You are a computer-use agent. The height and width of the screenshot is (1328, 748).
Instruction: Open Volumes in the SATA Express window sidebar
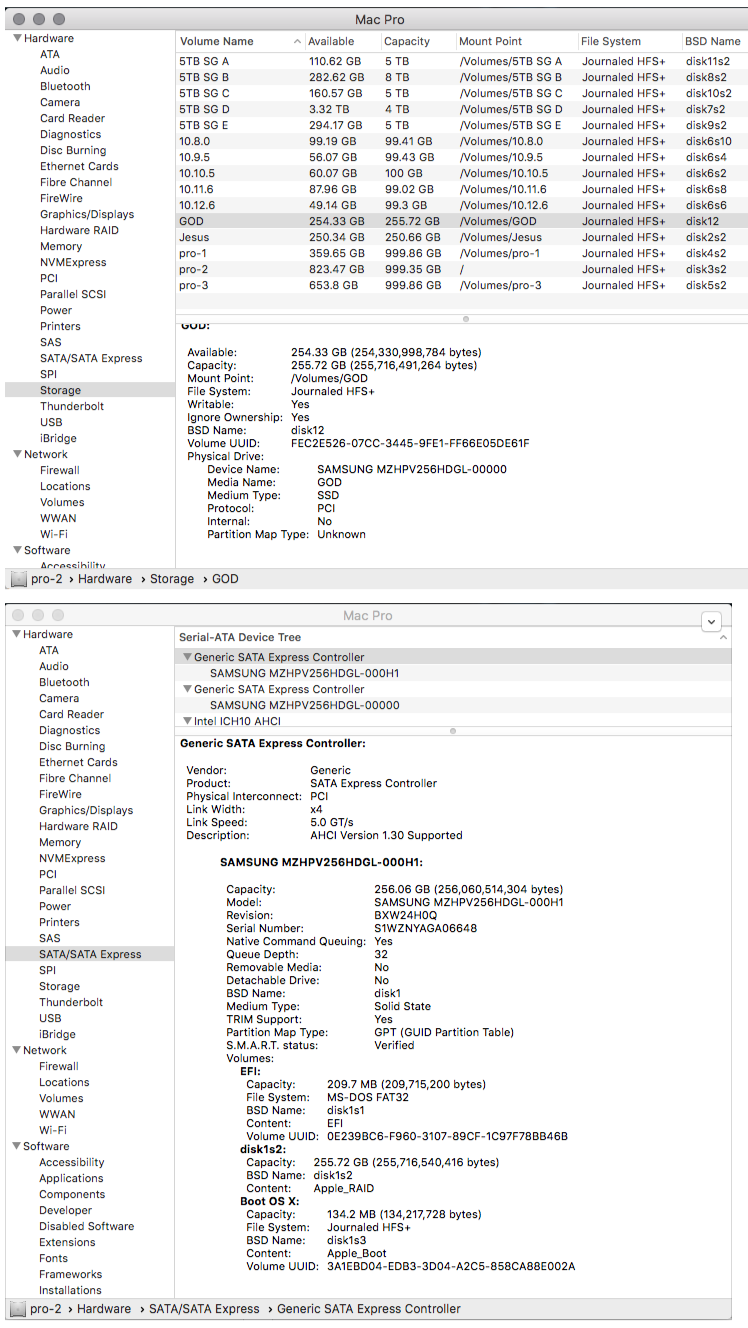[61, 1098]
